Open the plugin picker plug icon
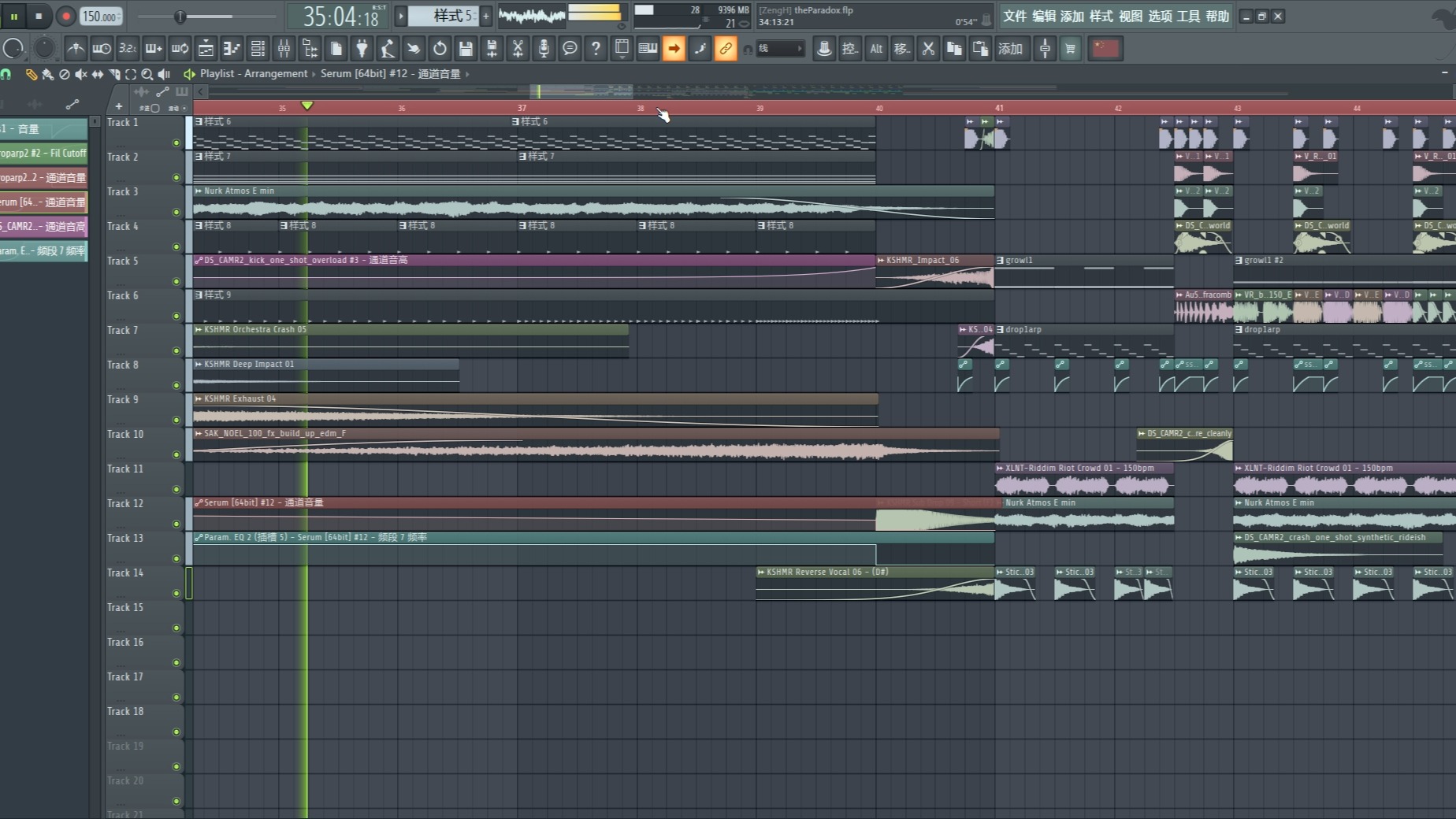 coord(362,49)
